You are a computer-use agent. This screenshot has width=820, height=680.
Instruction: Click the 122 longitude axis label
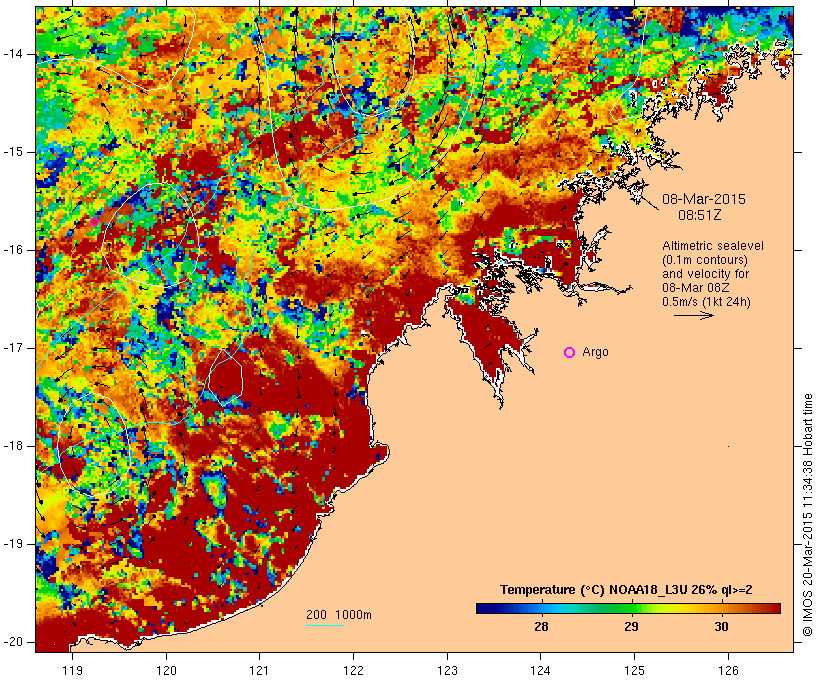click(x=354, y=670)
